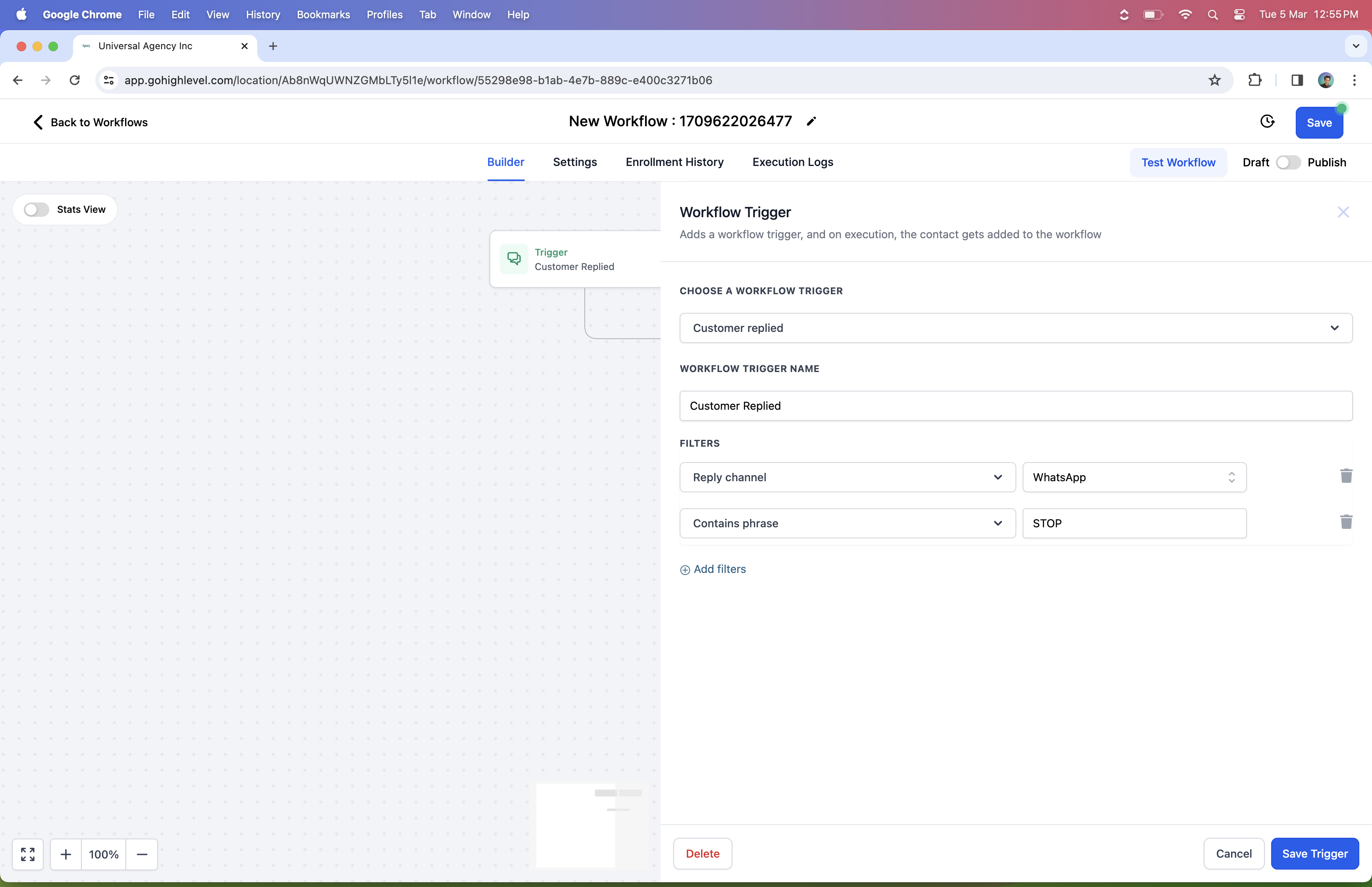
Task: Open the Contains phrase filter dropdown
Action: coord(847,524)
